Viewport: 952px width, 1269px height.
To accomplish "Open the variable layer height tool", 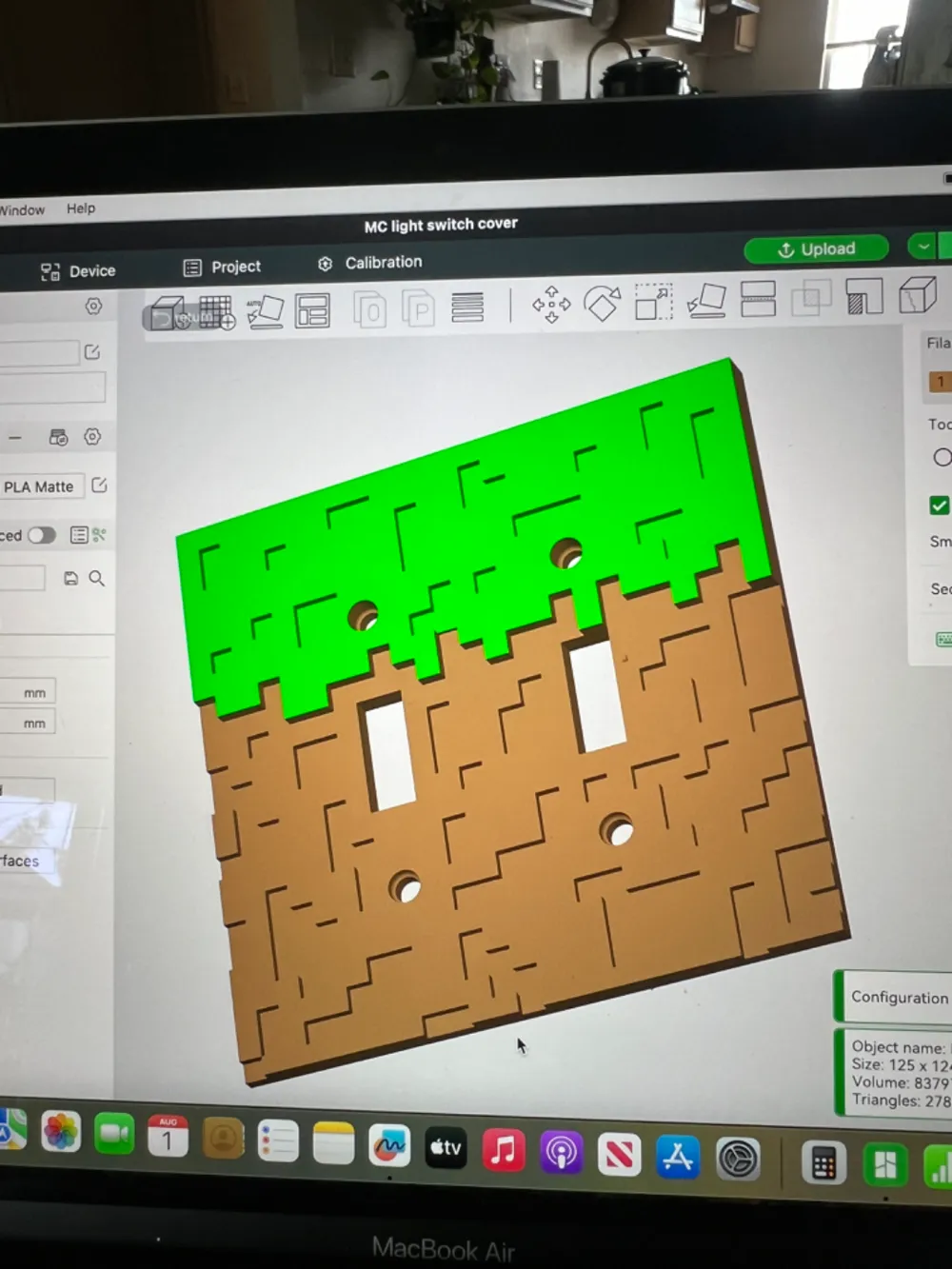I will click(x=467, y=307).
